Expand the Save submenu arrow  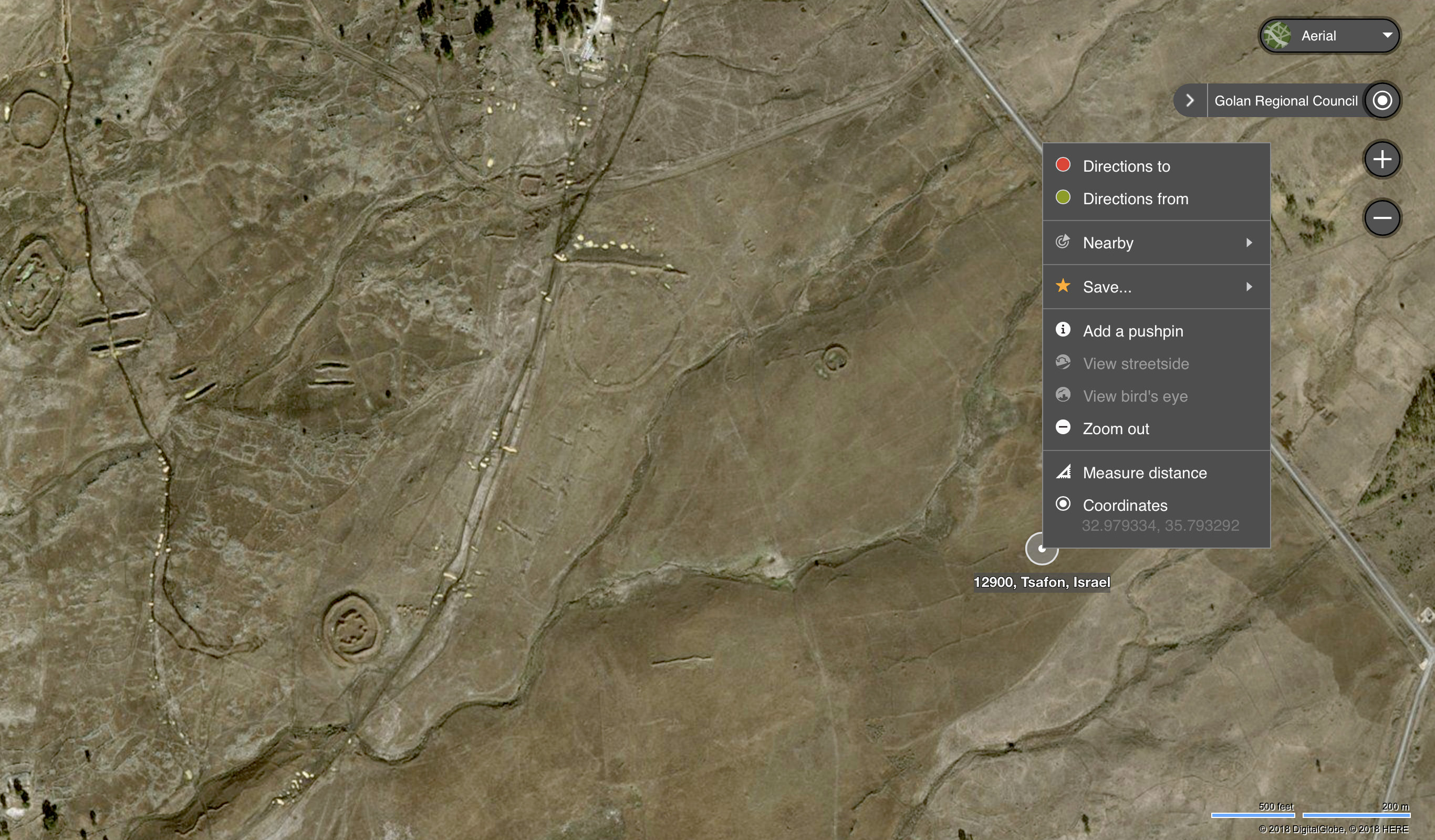[x=1249, y=287]
